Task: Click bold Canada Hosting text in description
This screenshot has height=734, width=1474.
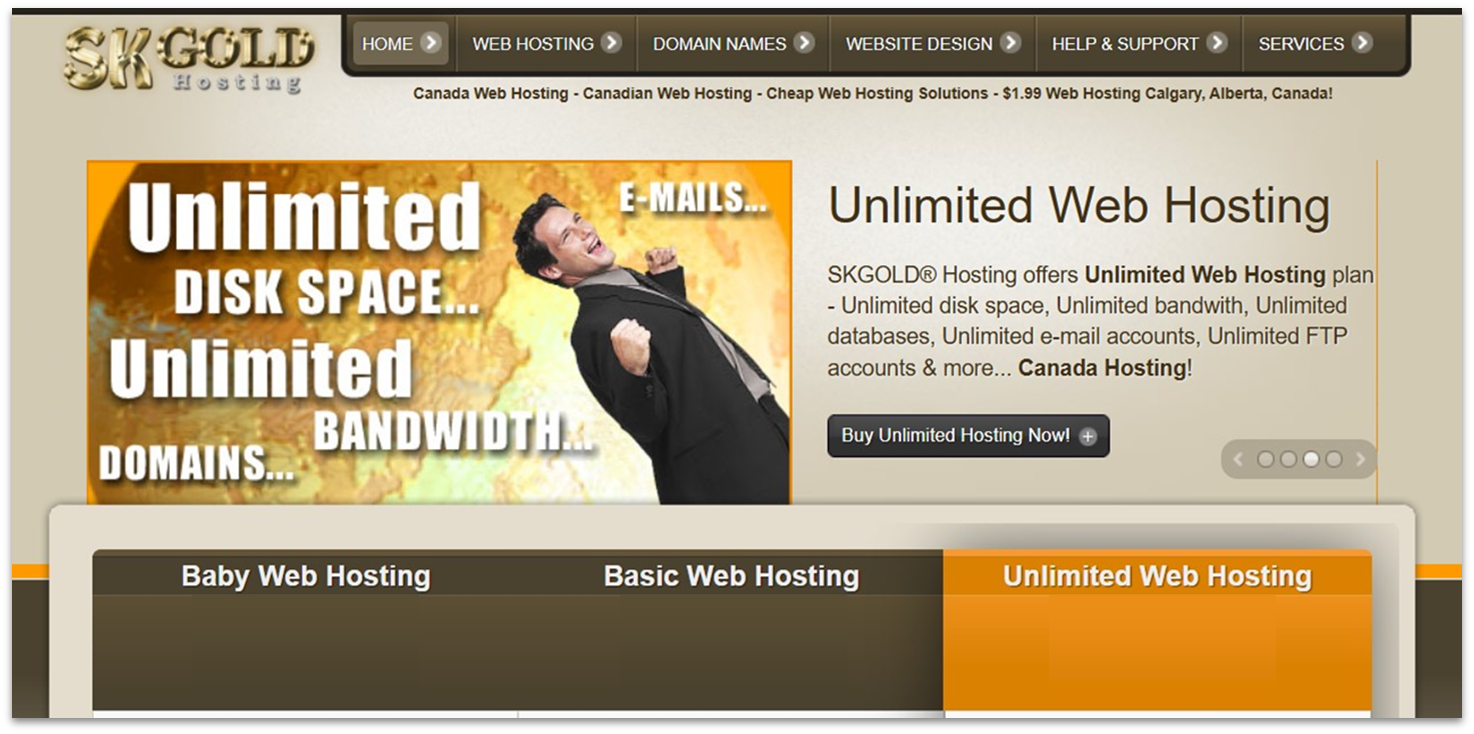Action: 1102,368
